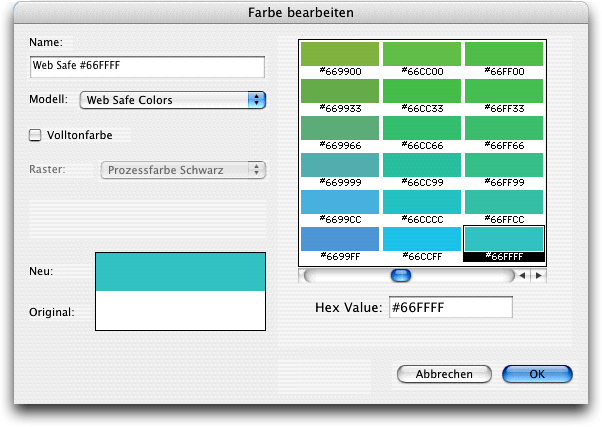Select the #669933 color swatch
The width and height of the screenshot is (602, 427).
340,91
